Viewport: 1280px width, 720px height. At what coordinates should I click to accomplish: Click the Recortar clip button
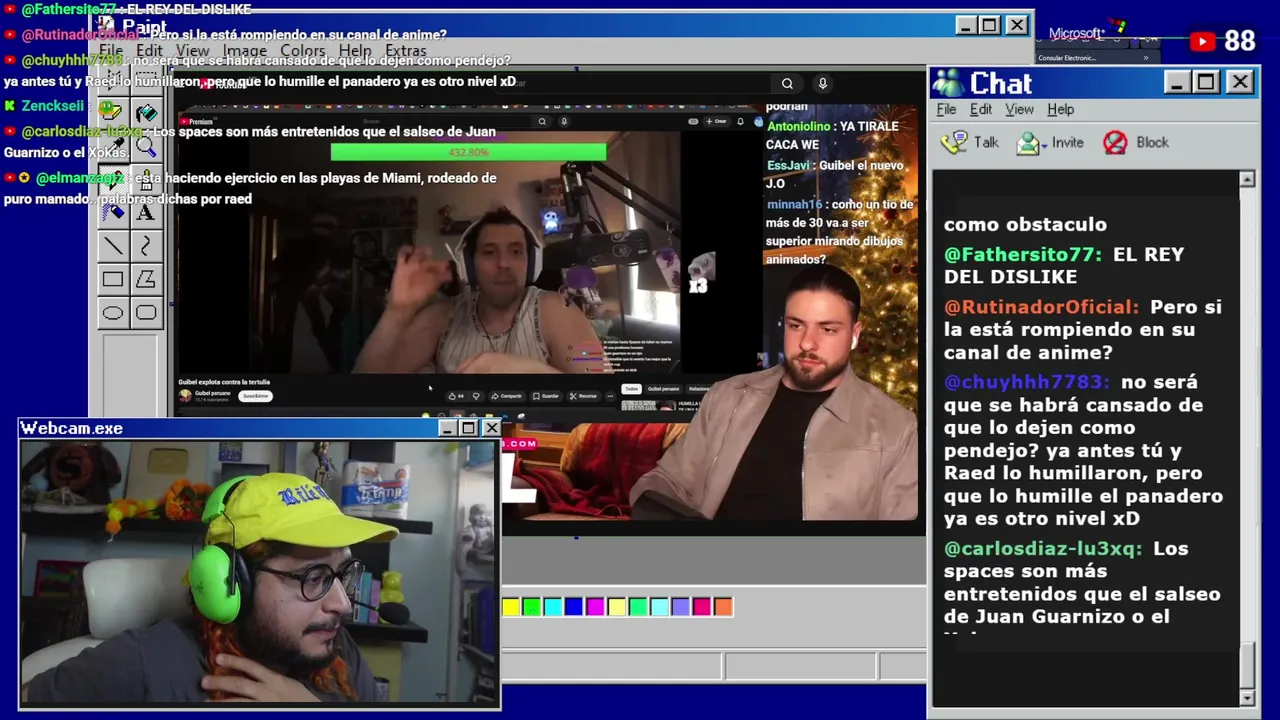(x=583, y=396)
